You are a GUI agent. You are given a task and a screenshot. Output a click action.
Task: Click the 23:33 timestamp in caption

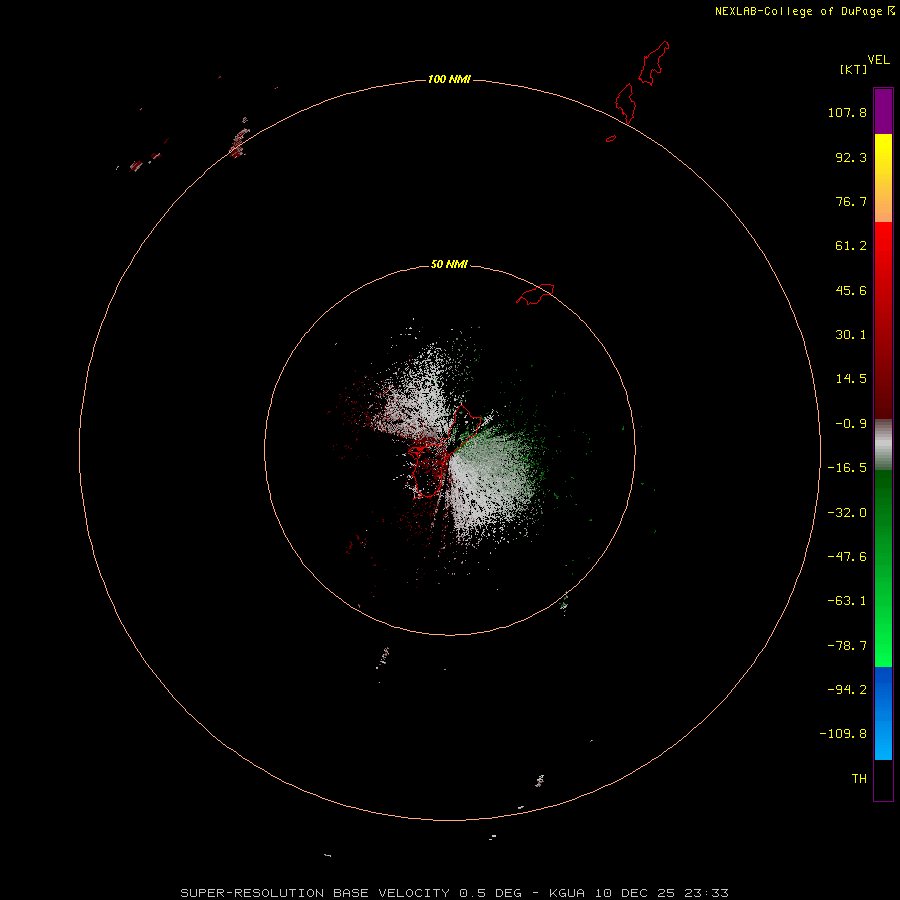[x=707, y=893]
